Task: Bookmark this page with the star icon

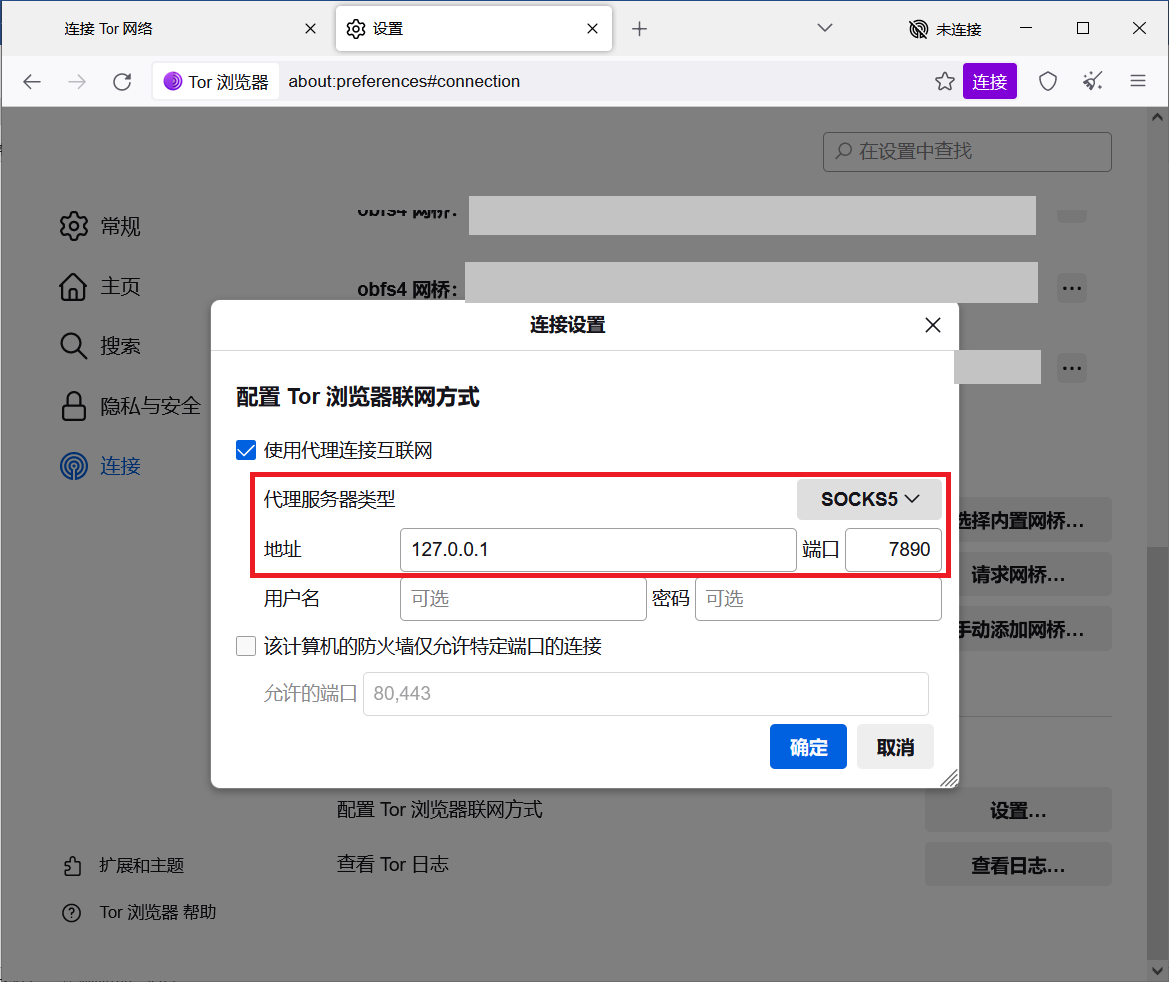Action: coord(945,81)
